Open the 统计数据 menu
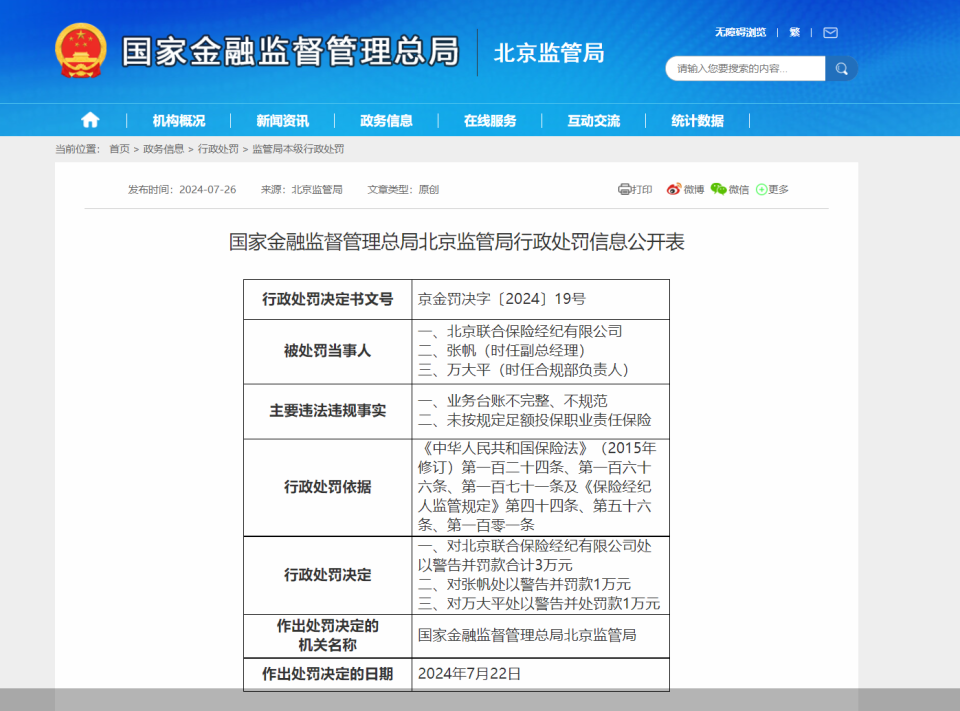The image size is (960, 711). click(x=697, y=121)
